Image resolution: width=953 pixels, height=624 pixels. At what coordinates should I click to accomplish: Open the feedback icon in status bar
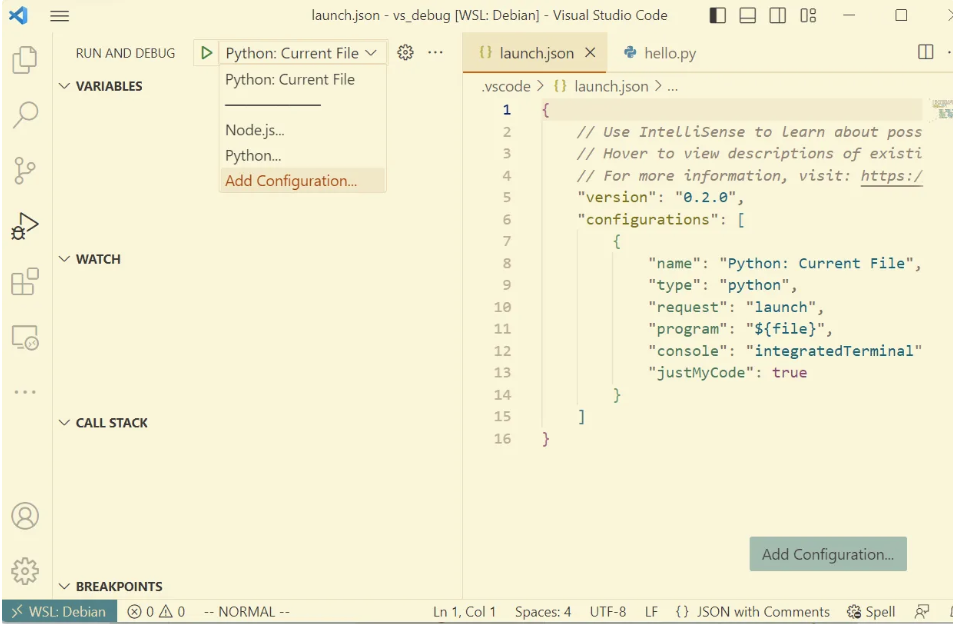point(921,612)
